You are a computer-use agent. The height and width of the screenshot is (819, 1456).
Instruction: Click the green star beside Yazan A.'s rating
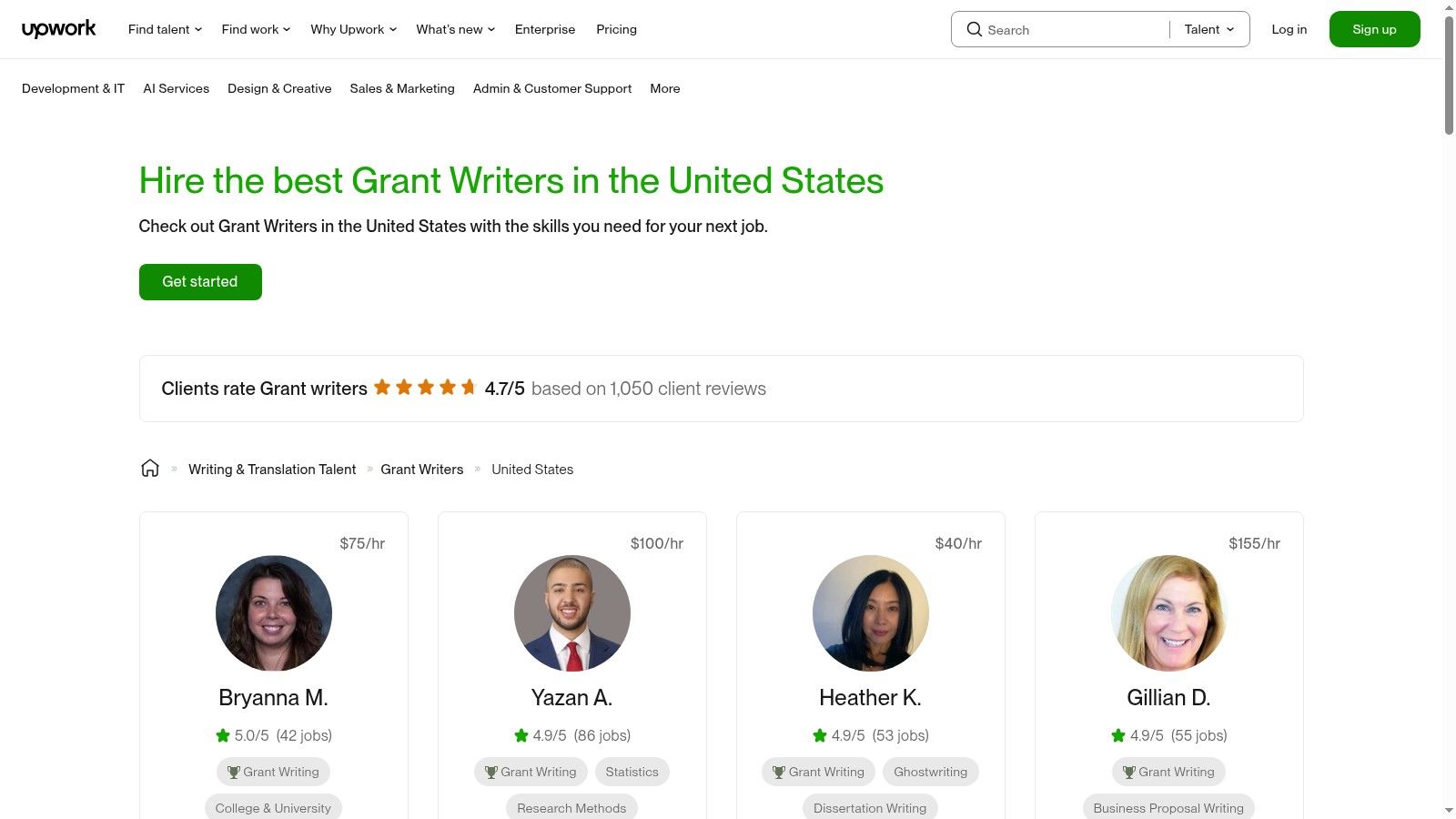point(521,735)
